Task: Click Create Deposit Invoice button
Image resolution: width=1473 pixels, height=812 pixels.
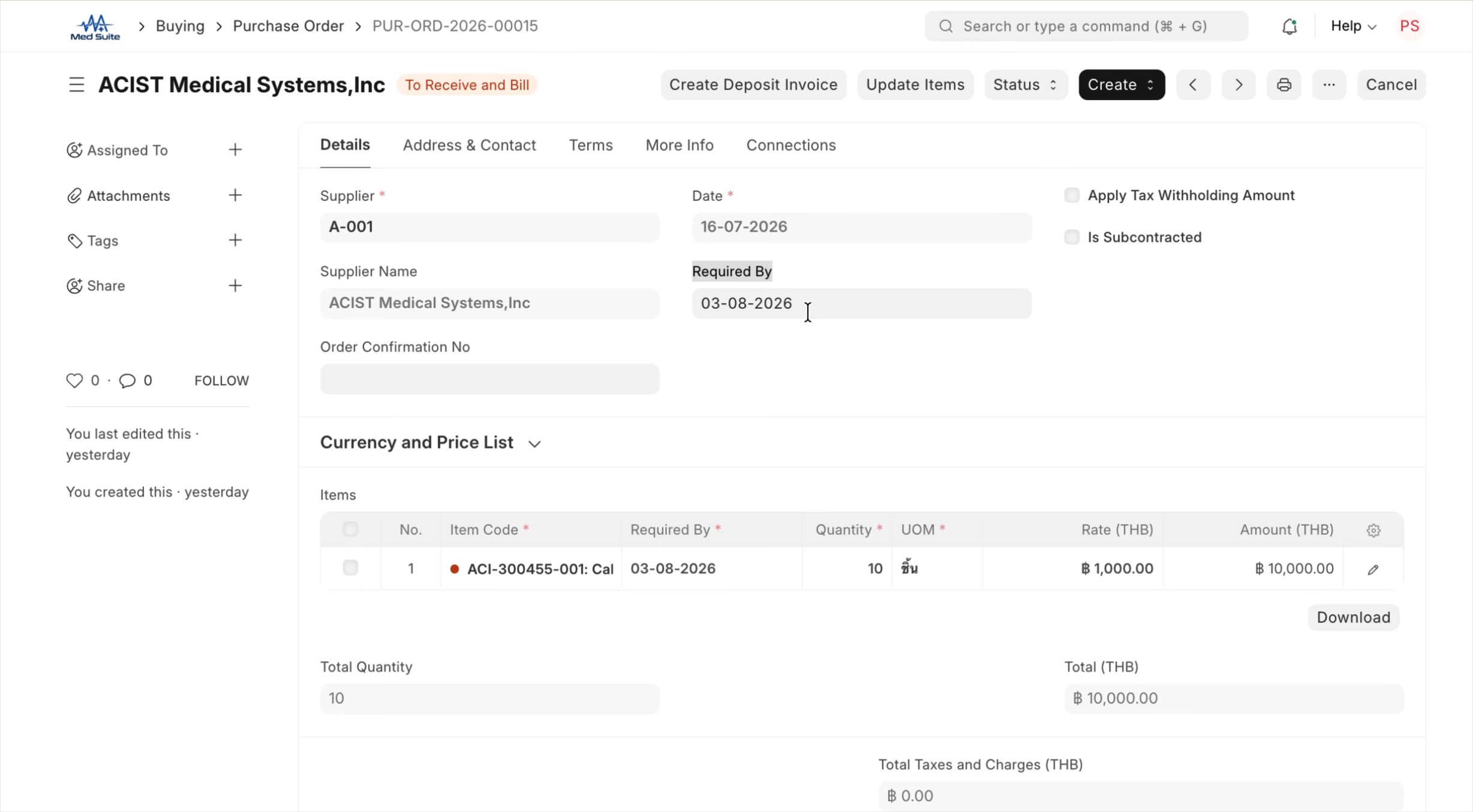Action: (x=753, y=85)
